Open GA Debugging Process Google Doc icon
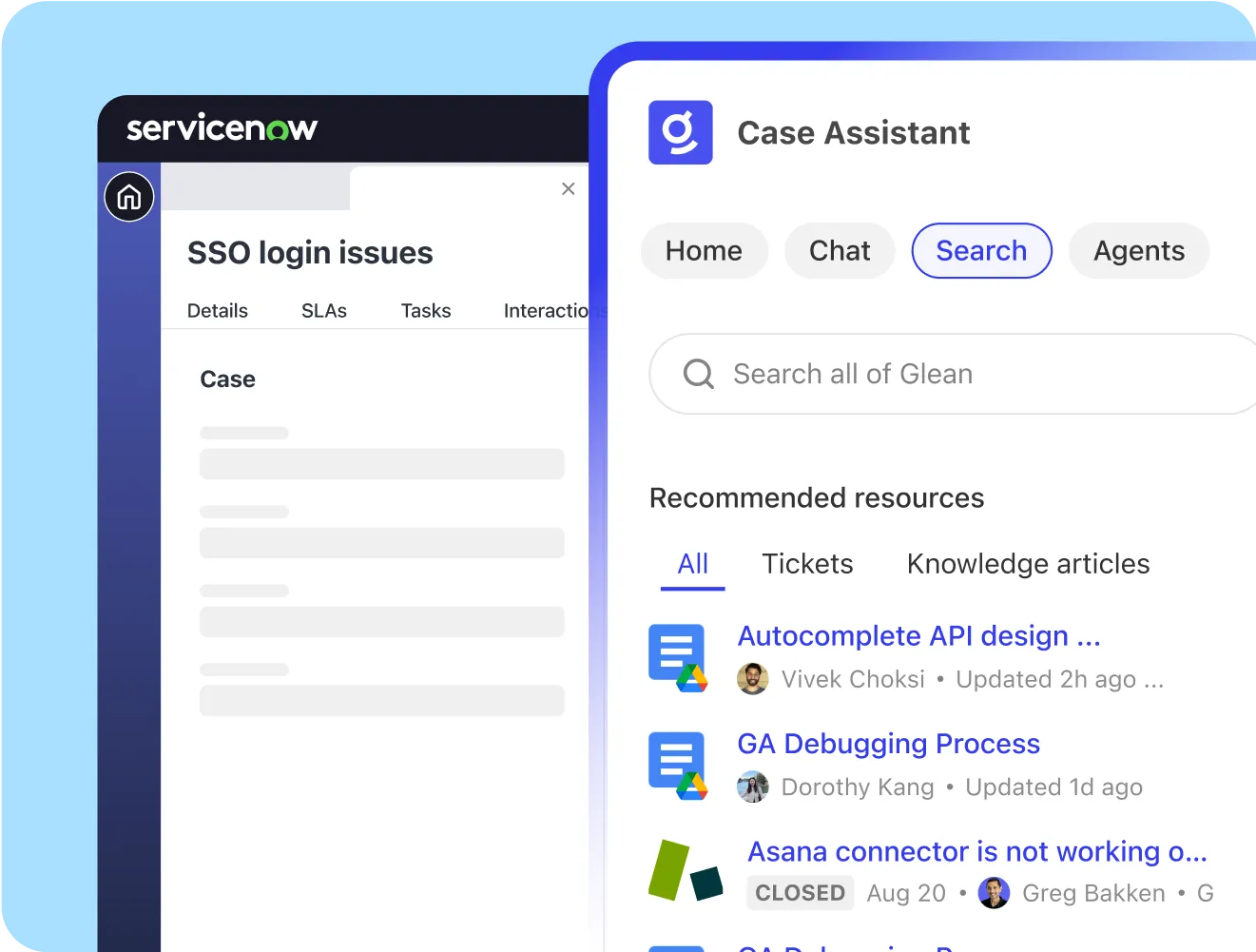This screenshot has width=1256, height=952. click(x=678, y=766)
